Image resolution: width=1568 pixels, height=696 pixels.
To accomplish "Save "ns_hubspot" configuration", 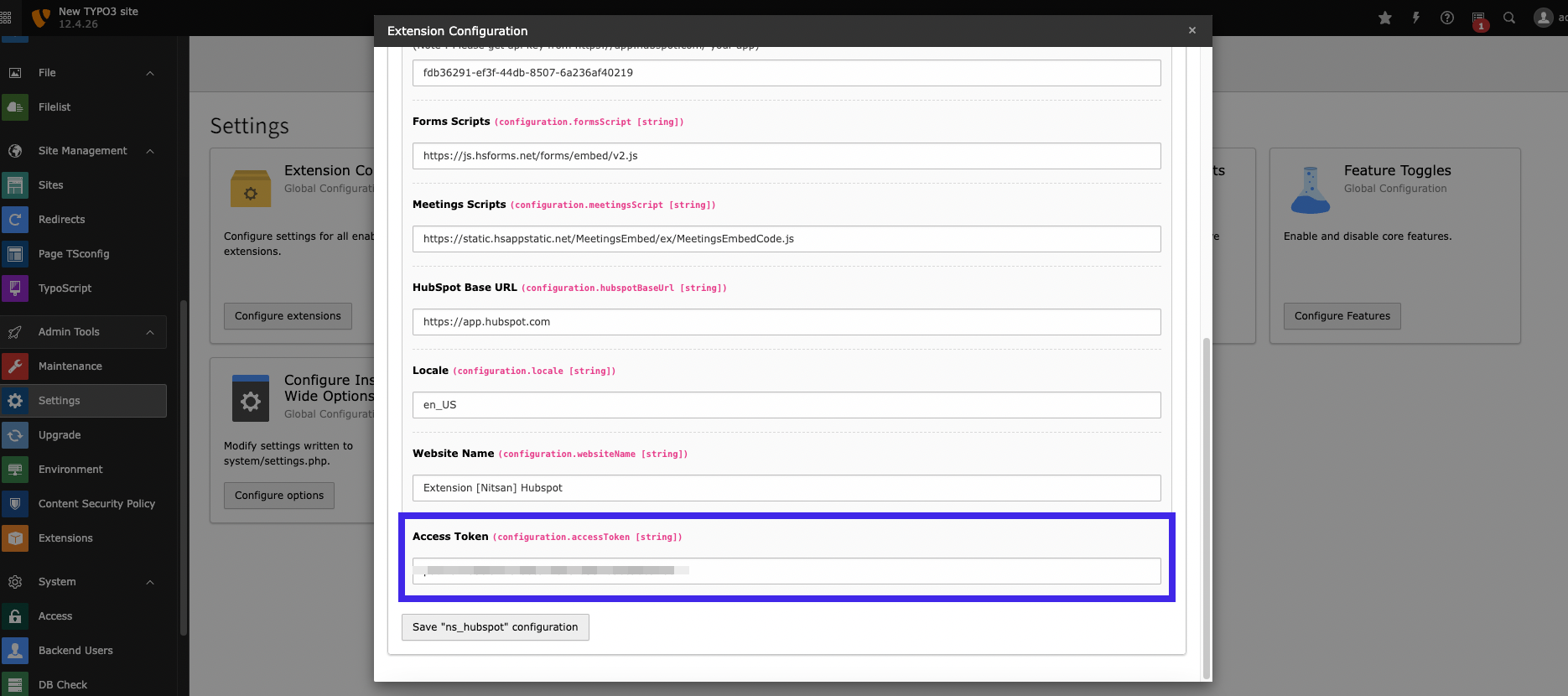I will pyautogui.click(x=496, y=627).
